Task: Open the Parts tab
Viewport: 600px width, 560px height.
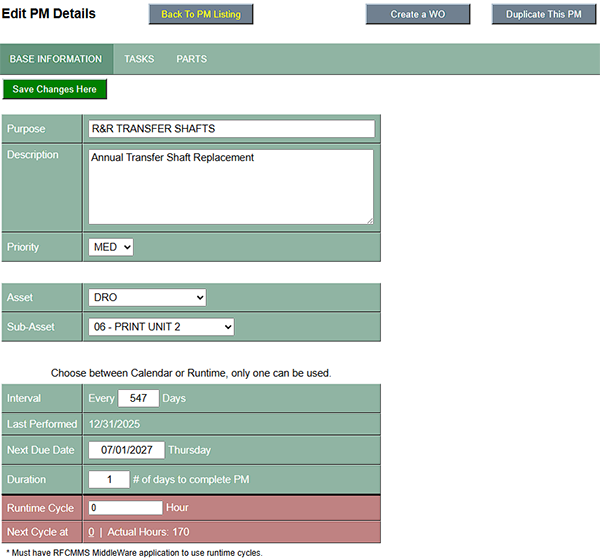Action: 192,59
